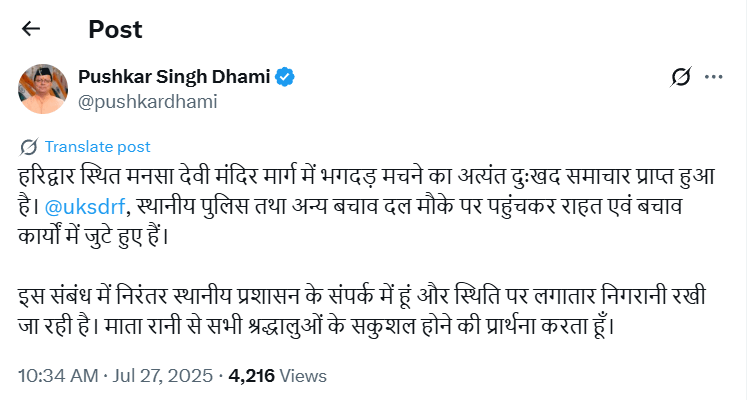The image size is (754, 400).
Task: Open the three-dot More options menu
Action: click(713, 77)
